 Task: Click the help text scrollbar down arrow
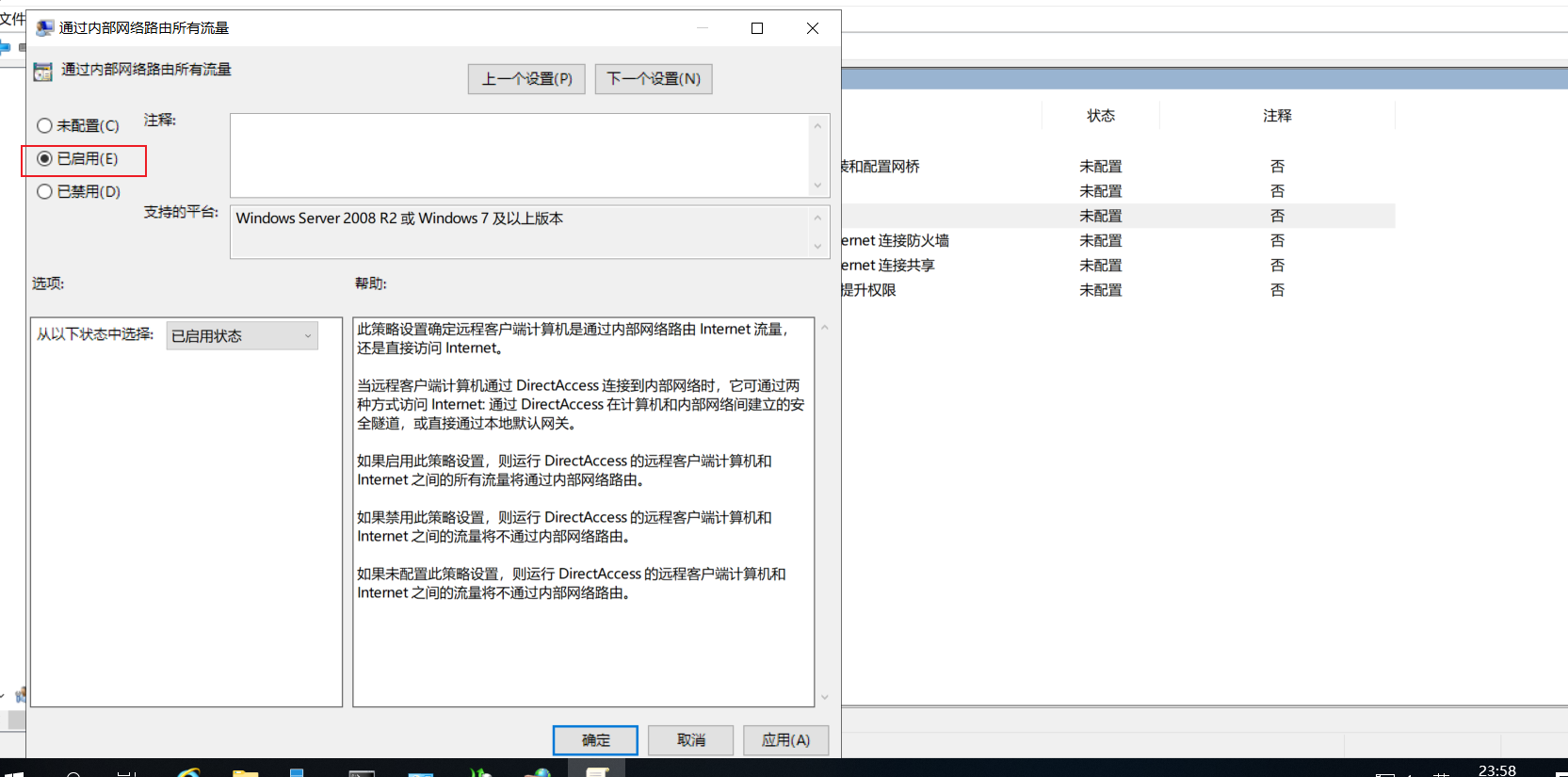[824, 698]
